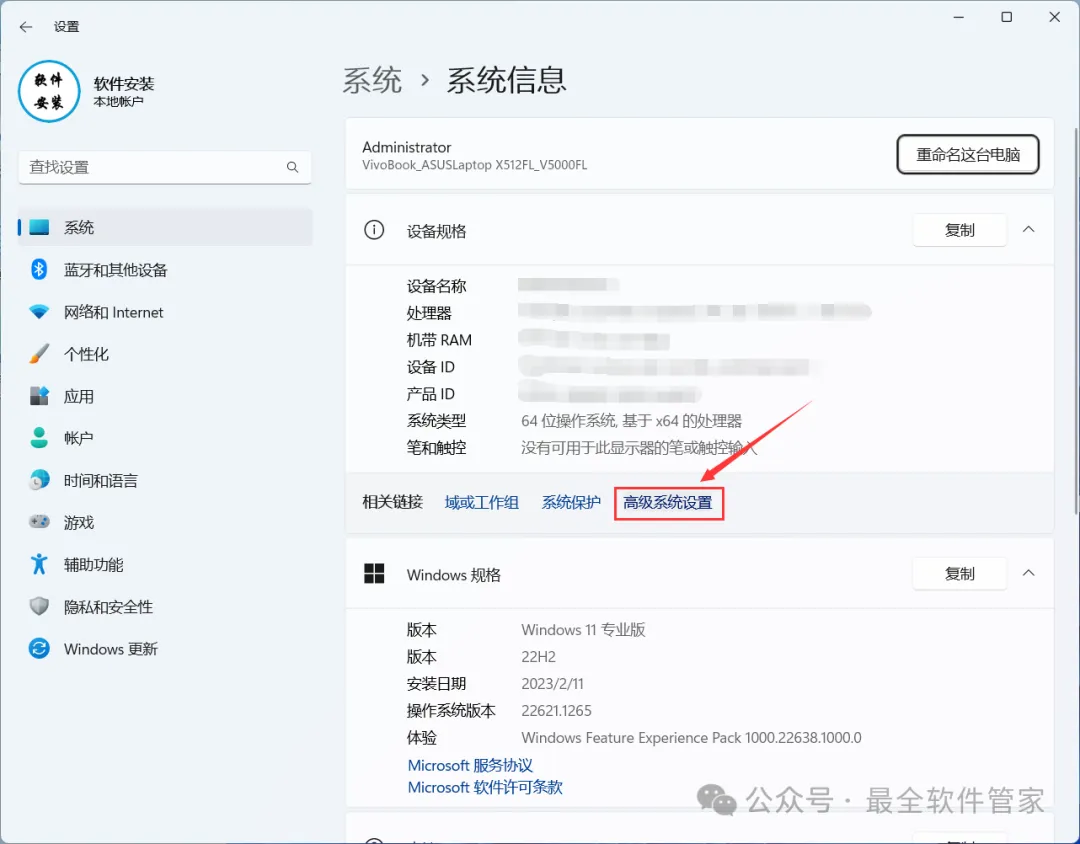Select the 64 位操作系统 system type text

click(632, 421)
